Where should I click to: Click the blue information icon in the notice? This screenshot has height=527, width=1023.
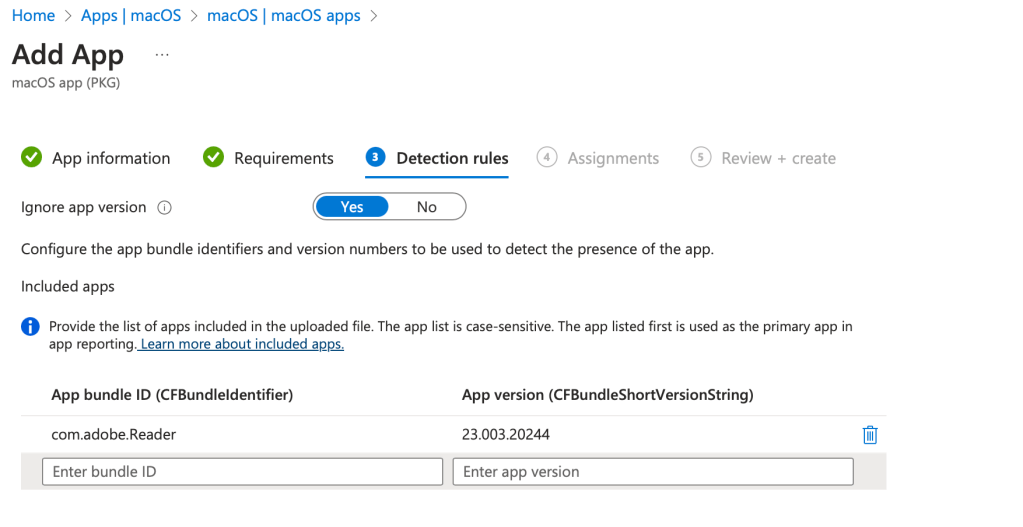(31, 327)
